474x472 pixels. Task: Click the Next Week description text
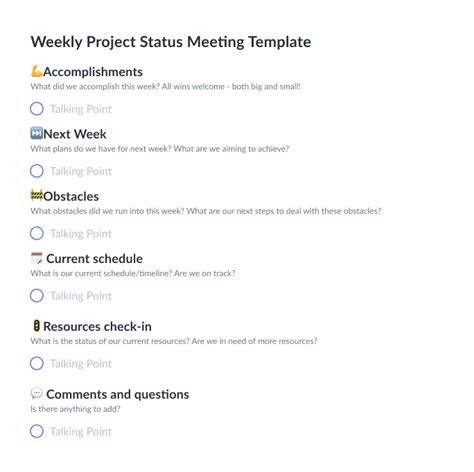(x=160, y=149)
